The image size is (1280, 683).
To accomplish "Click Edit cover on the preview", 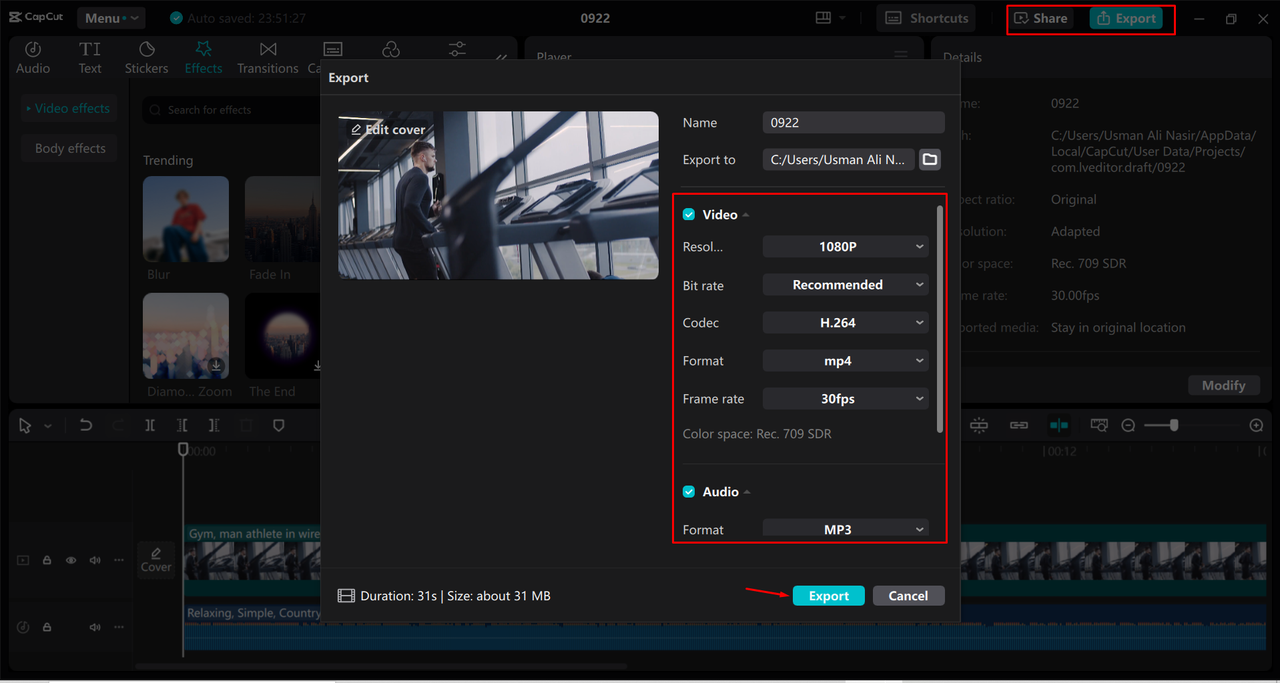I will [388, 129].
